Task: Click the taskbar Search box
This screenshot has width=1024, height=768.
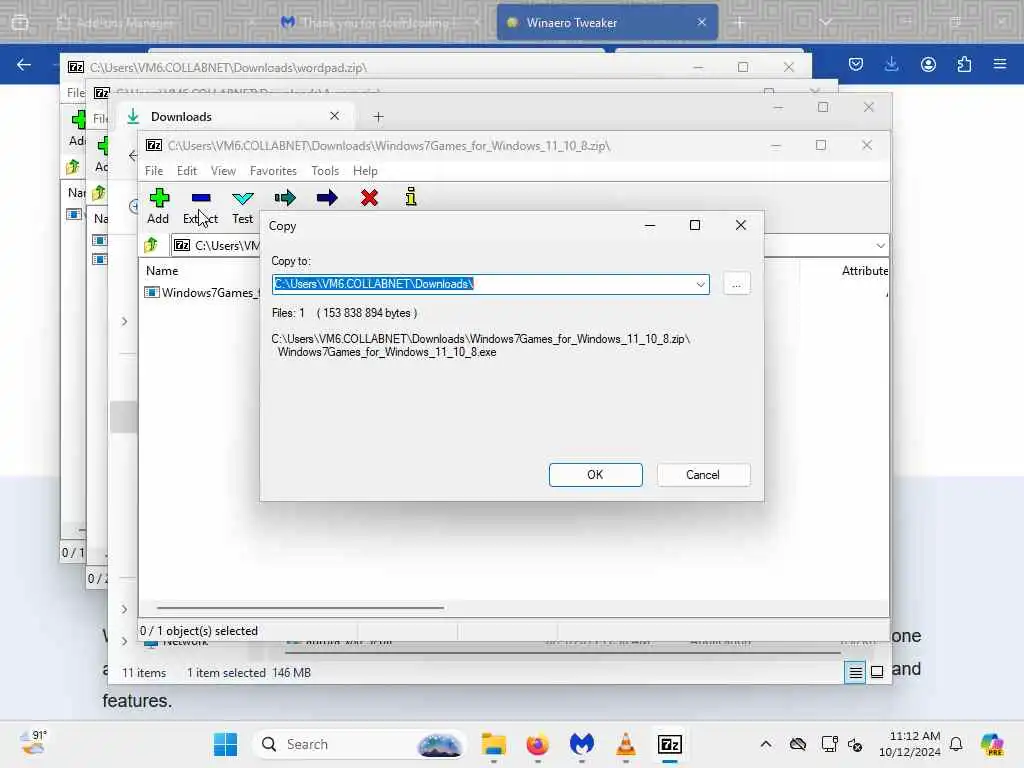Action: [360, 744]
